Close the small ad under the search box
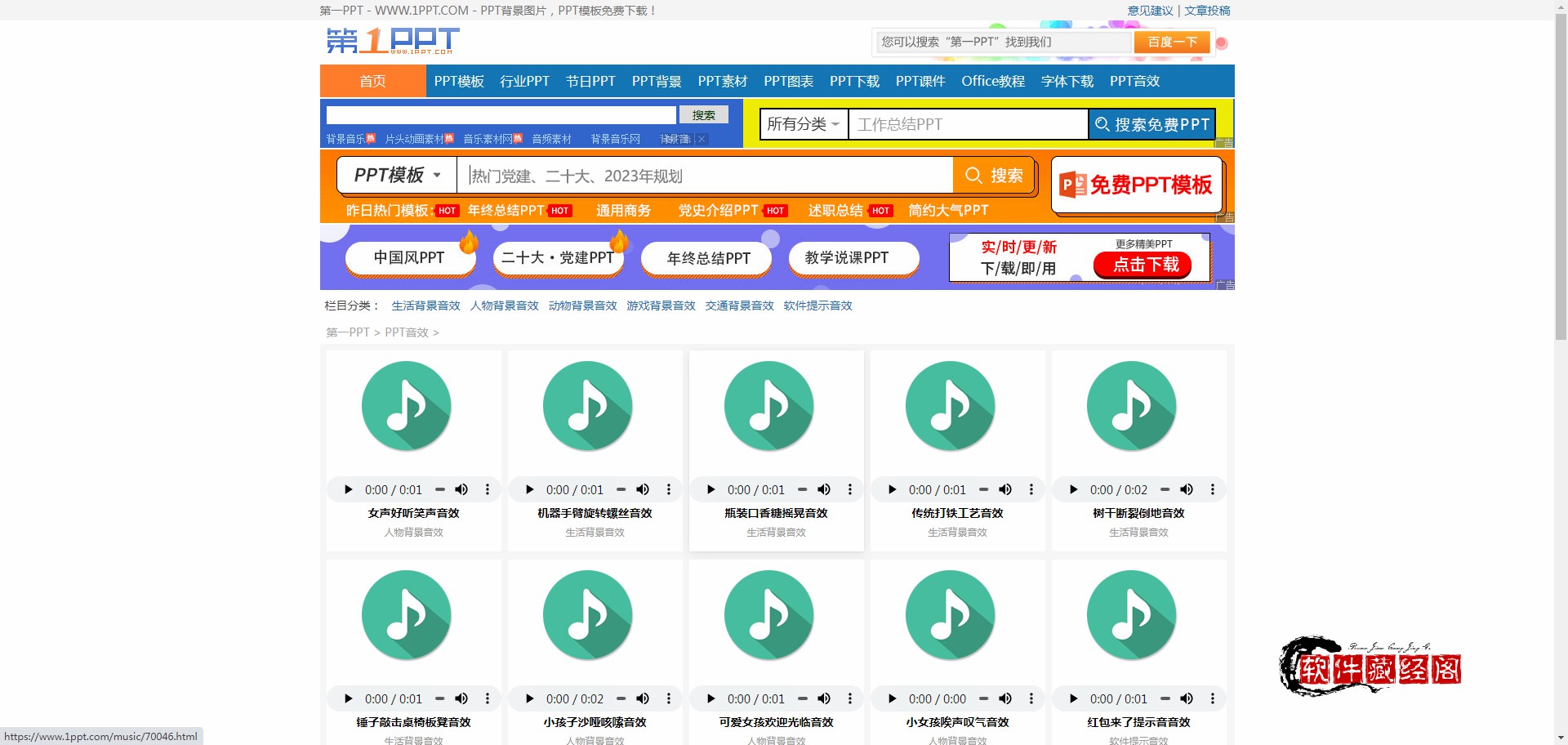1568x745 pixels. coord(702,139)
